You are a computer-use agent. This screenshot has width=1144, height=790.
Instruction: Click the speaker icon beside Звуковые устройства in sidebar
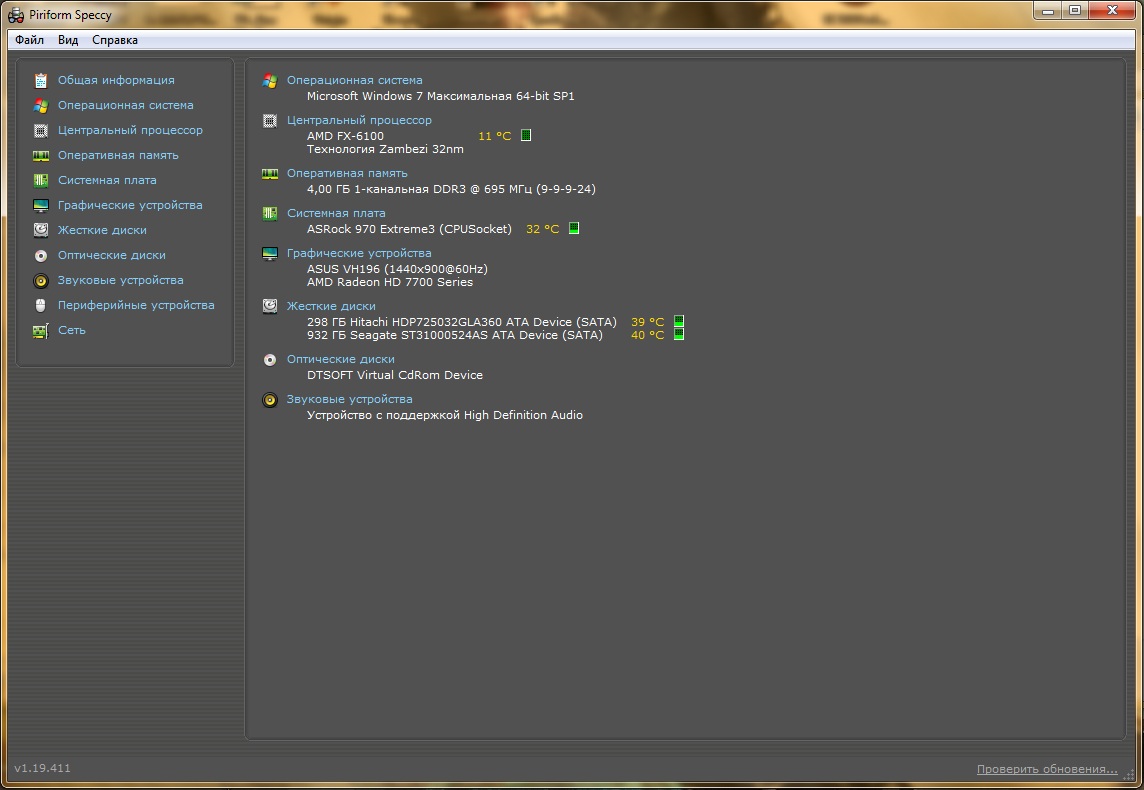pos(41,280)
